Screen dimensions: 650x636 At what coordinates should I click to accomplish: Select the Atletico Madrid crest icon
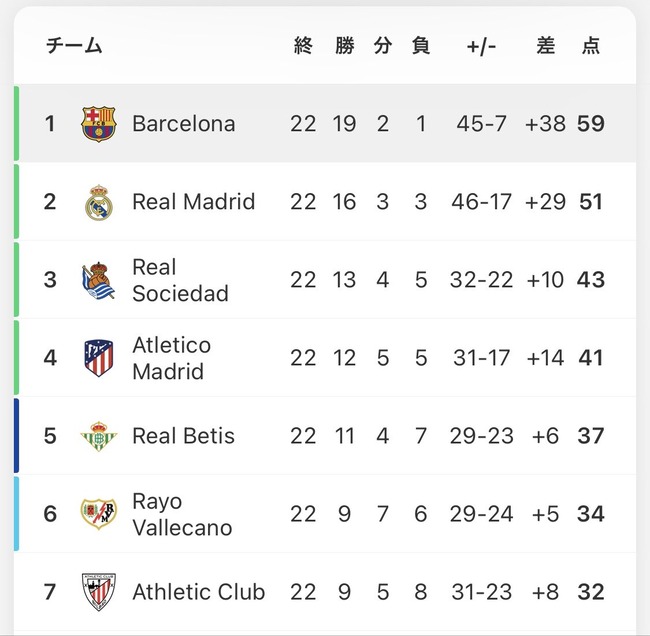tap(99, 358)
